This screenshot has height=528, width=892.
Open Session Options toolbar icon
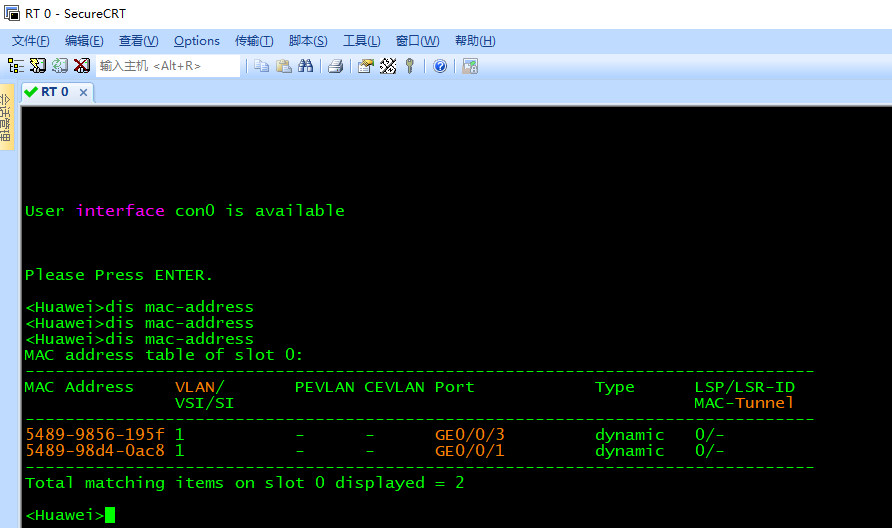(366, 66)
